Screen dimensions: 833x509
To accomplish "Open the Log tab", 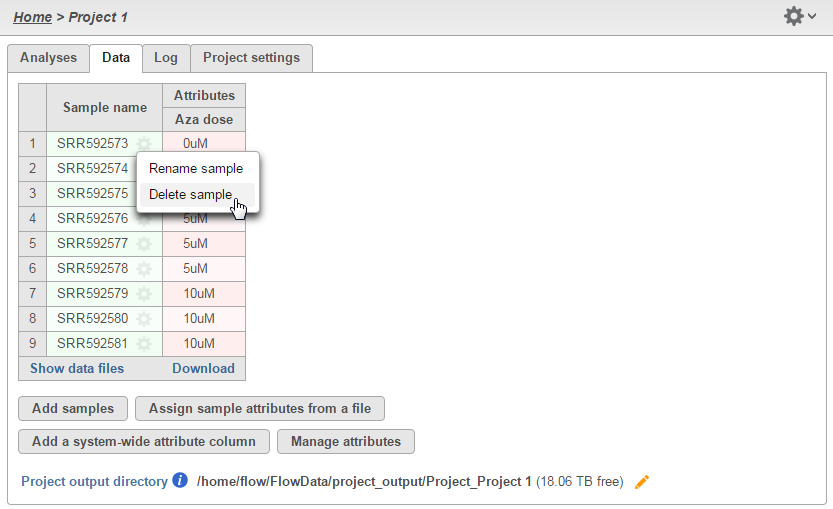I will coord(166,58).
